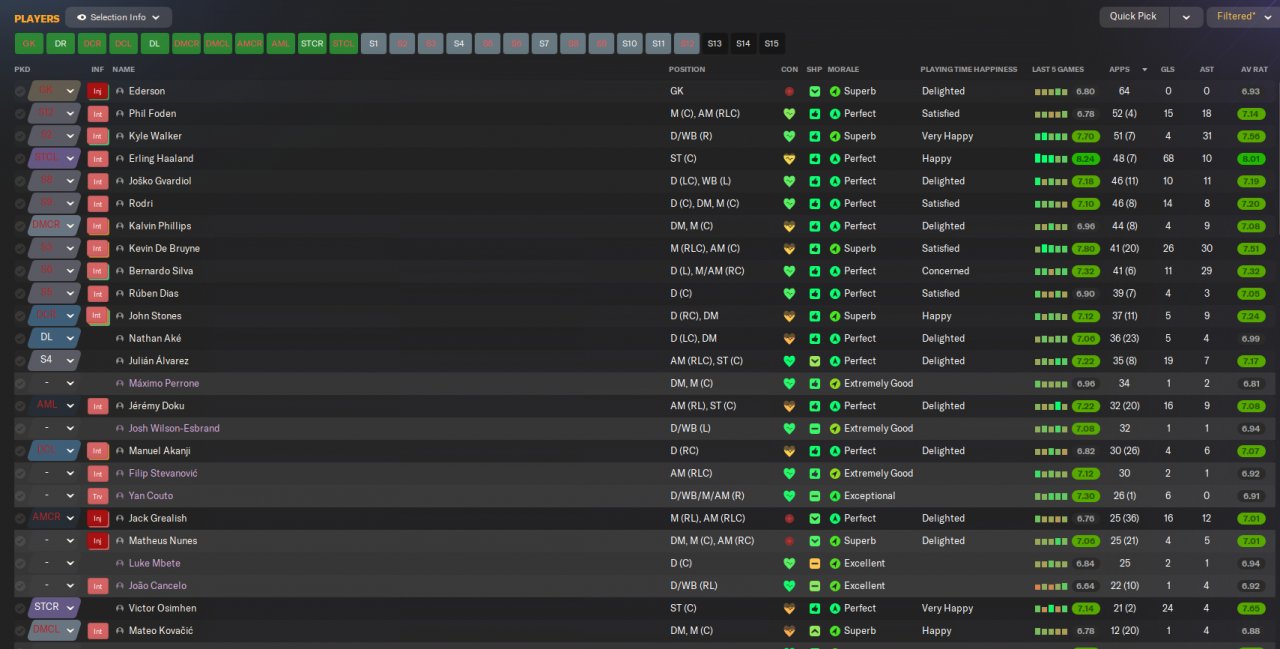
Task: Tick the selection checkbox for Victor Osimhen
Action: (x=20, y=608)
